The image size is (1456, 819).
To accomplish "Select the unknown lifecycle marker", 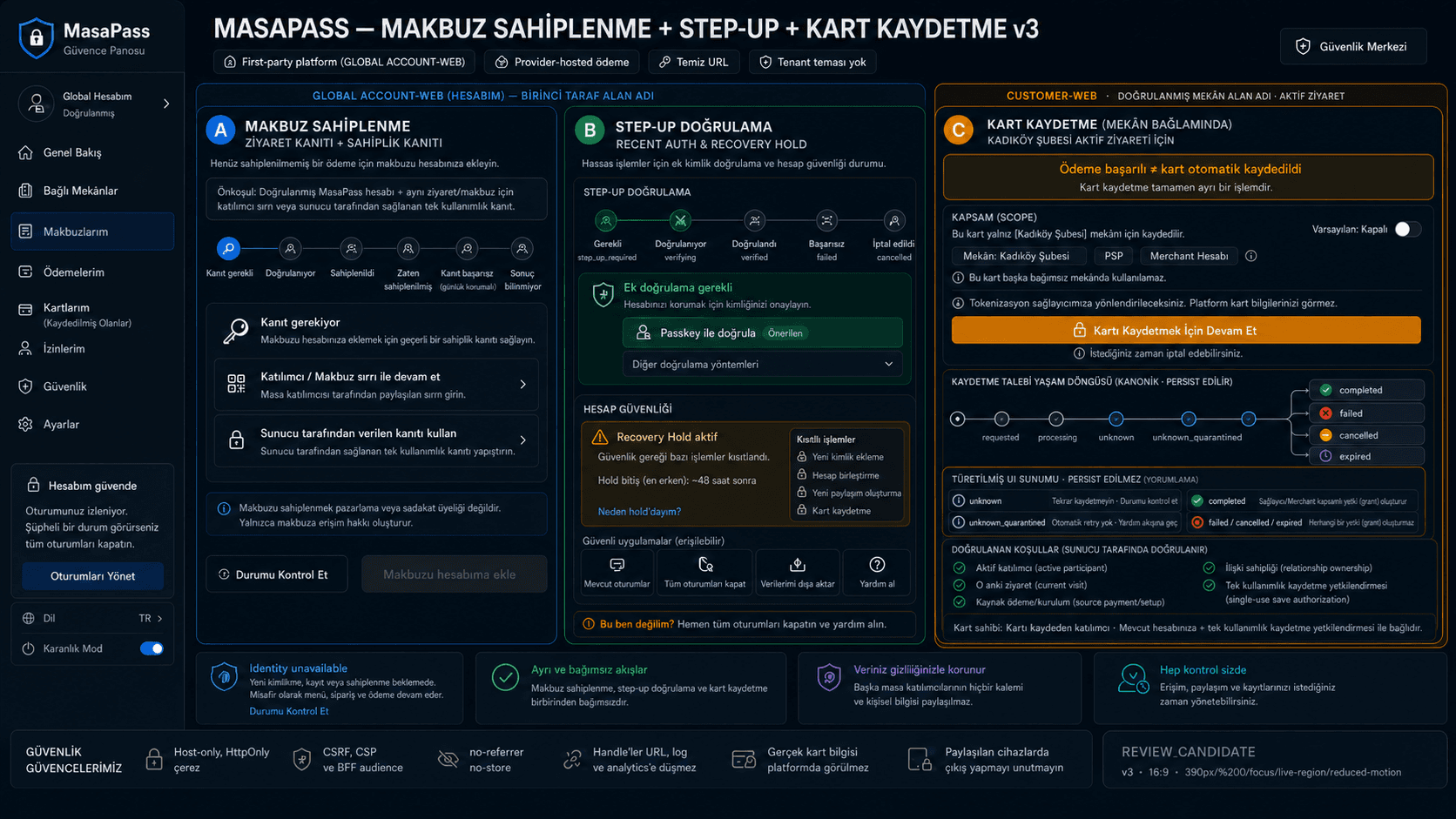I will (1116, 419).
